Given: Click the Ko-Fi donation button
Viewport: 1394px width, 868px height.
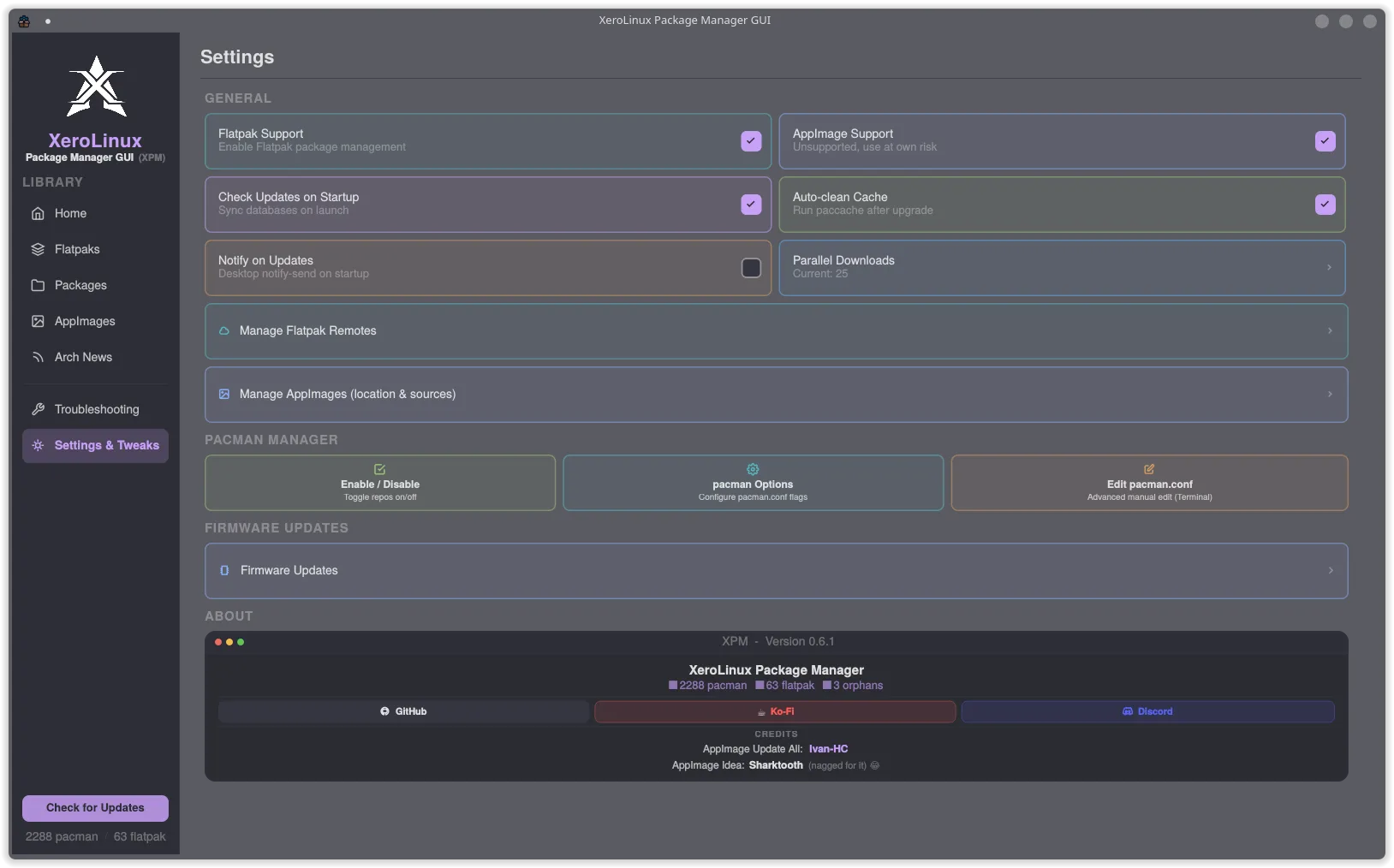Looking at the screenshot, I should [x=775, y=711].
